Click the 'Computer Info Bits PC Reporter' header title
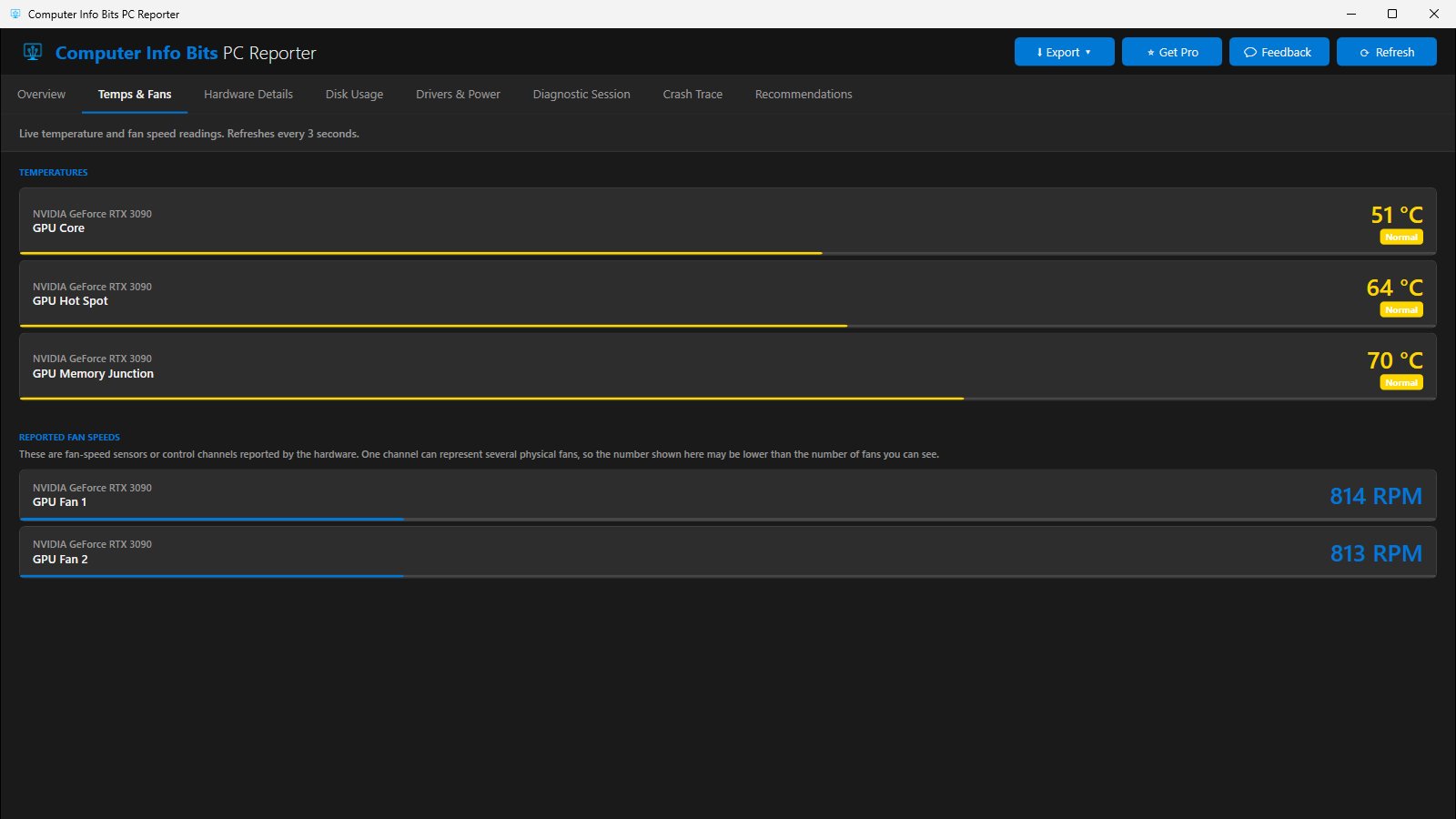1456x819 pixels. coord(186,53)
